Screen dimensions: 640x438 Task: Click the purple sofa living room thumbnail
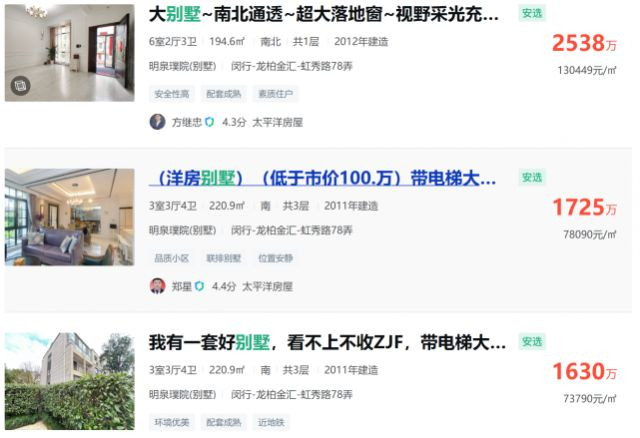[69, 217]
